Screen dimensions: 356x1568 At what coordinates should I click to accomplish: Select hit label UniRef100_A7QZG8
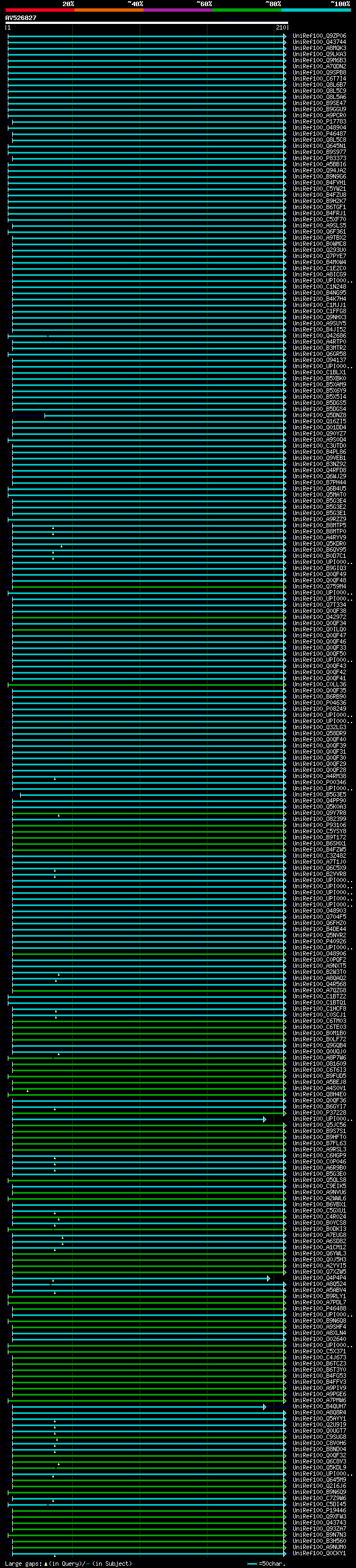coord(319,990)
